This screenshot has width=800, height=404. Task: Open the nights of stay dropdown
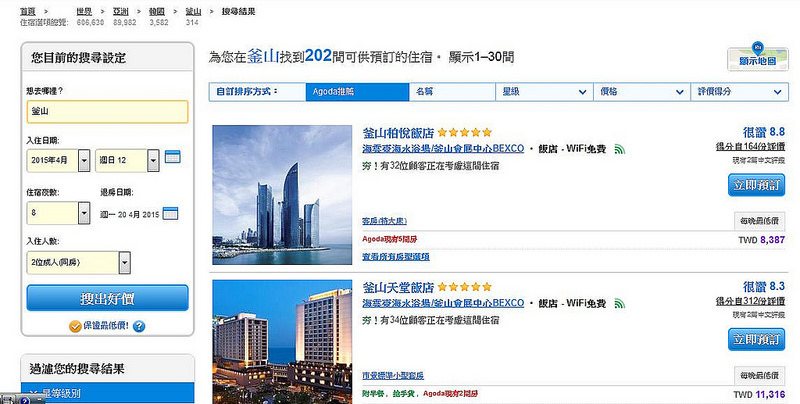pos(59,213)
